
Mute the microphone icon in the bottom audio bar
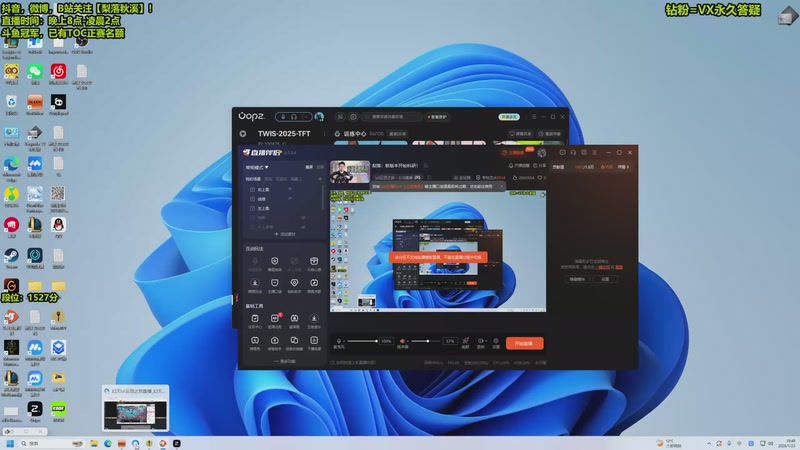point(339,341)
